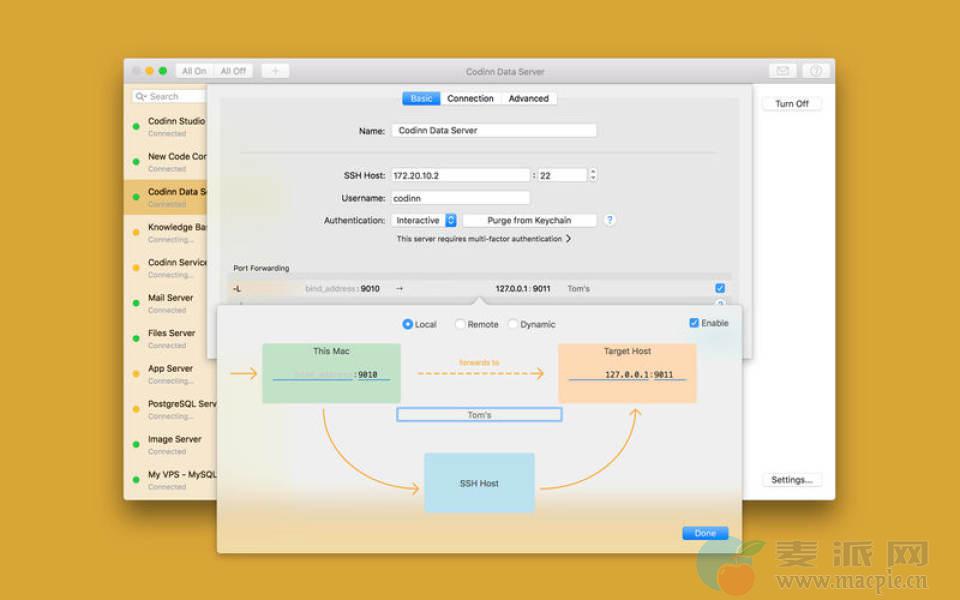The image size is (960, 600).
Task: Click the help question mark in toolbar
Action: click(x=816, y=71)
